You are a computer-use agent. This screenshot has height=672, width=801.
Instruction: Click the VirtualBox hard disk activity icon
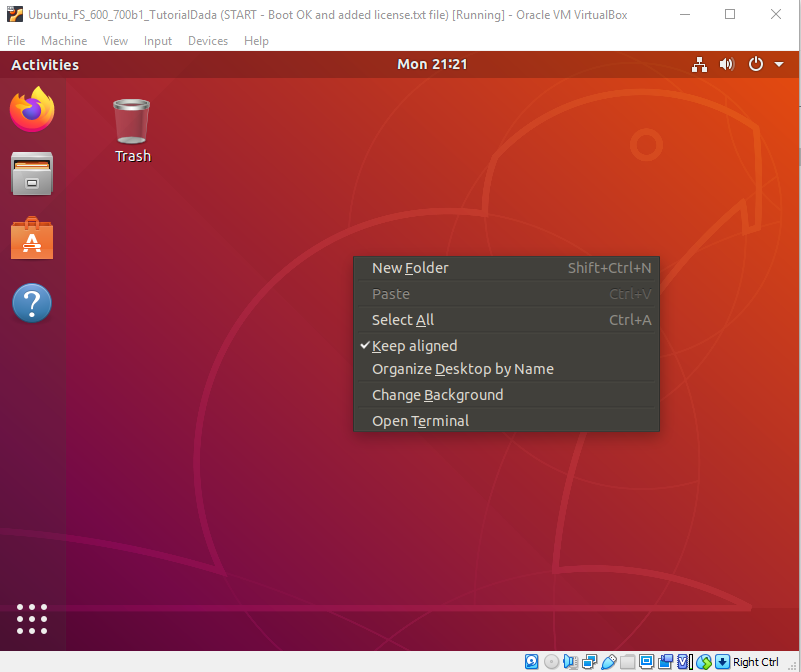(531, 662)
